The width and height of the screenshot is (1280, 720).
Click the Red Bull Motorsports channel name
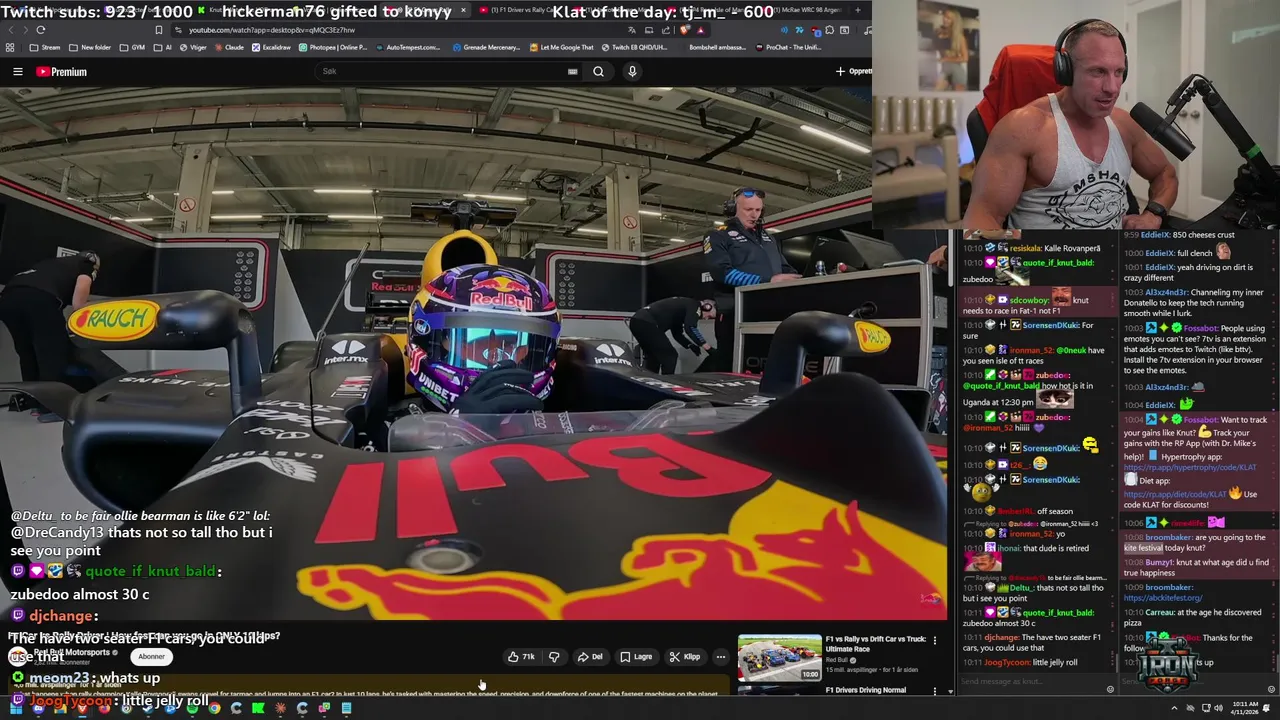[x=70, y=652]
